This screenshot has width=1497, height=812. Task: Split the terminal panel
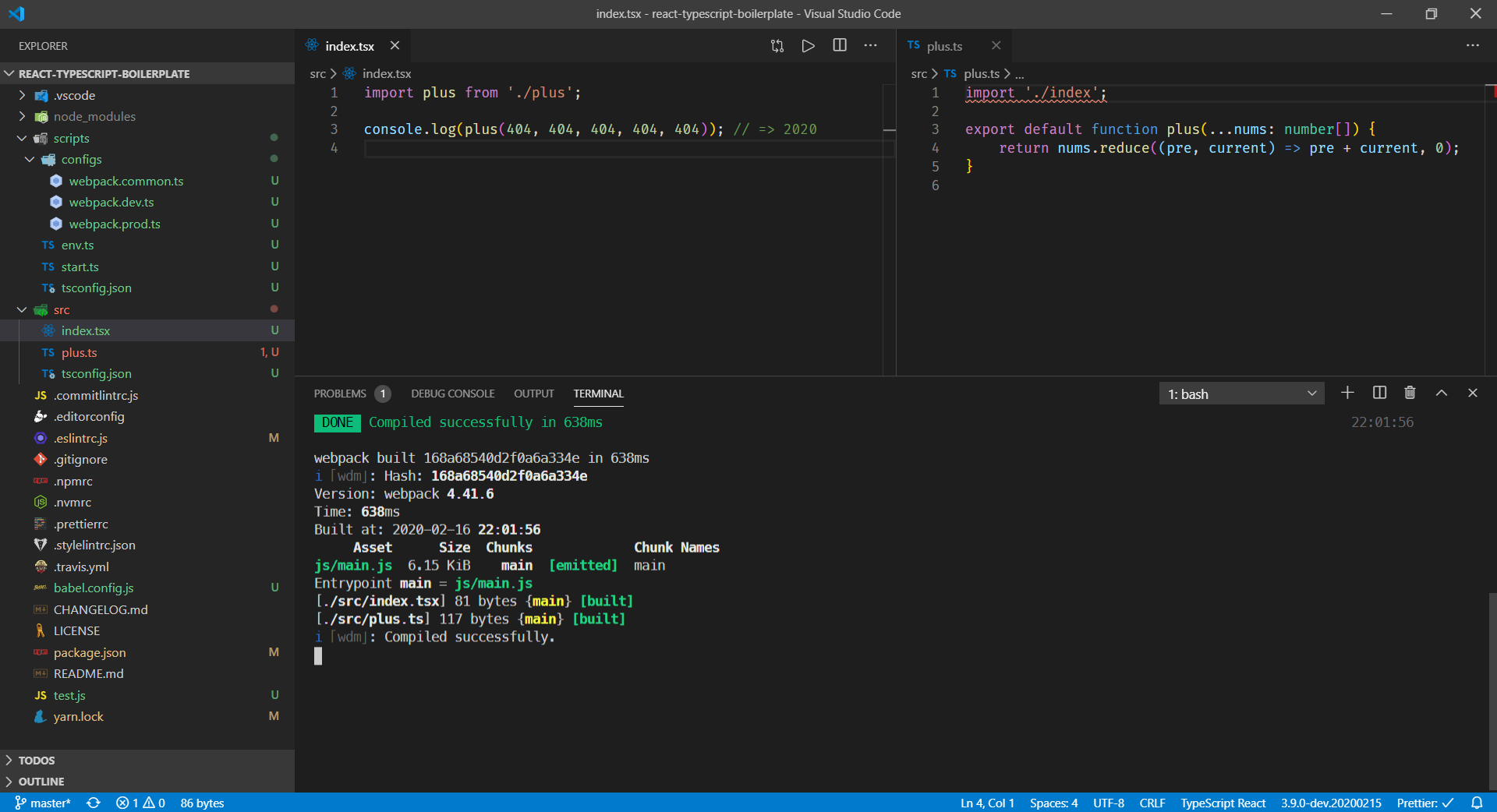tap(1379, 393)
